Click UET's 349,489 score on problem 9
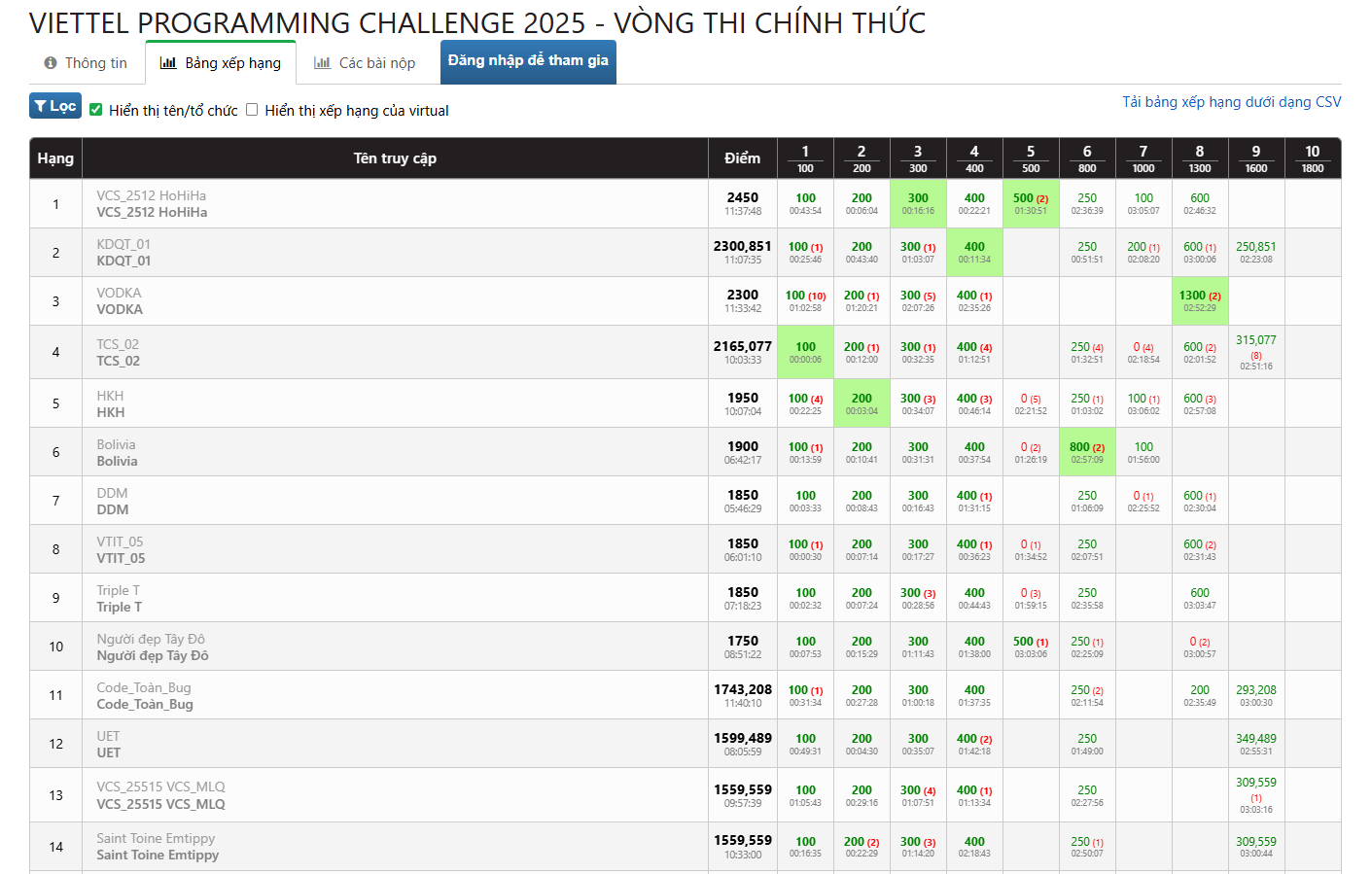1372x874 pixels. pyautogui.click(x=1256, y=744)
